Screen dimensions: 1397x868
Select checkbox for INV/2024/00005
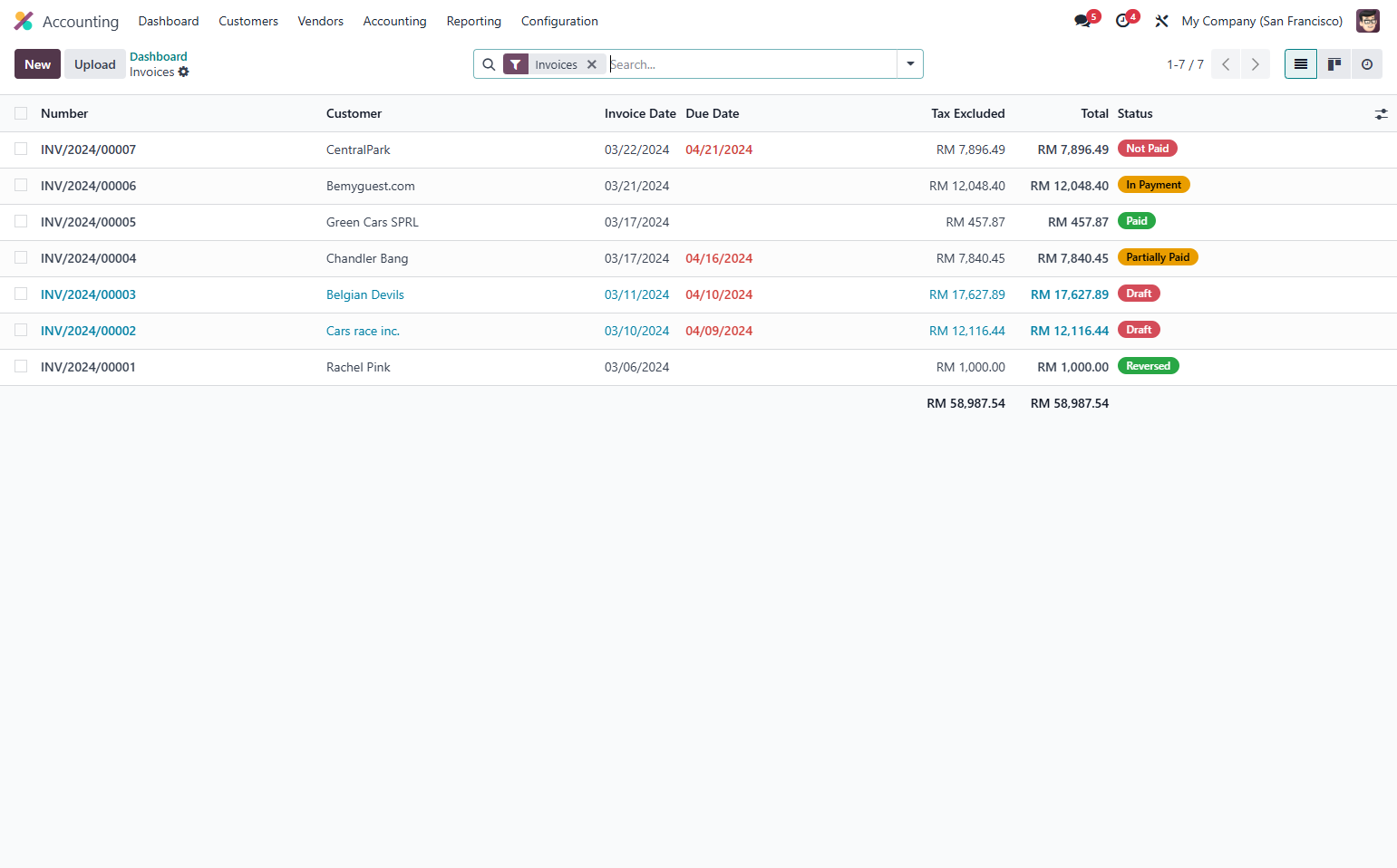[x=21, y=221]
